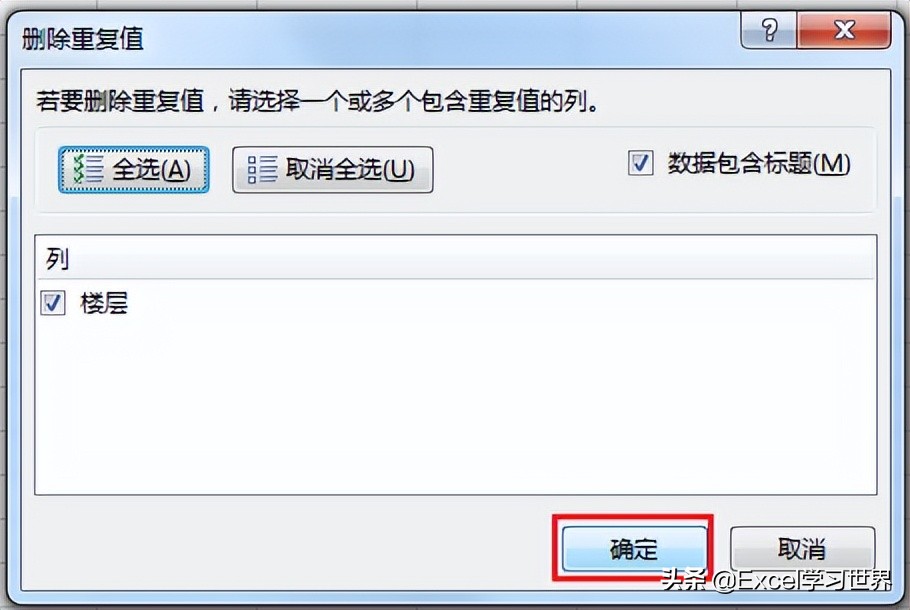910x610 pixels.
Task: Click the 头条 @Excel学习世界 watermark text
Action: (776, 579)
